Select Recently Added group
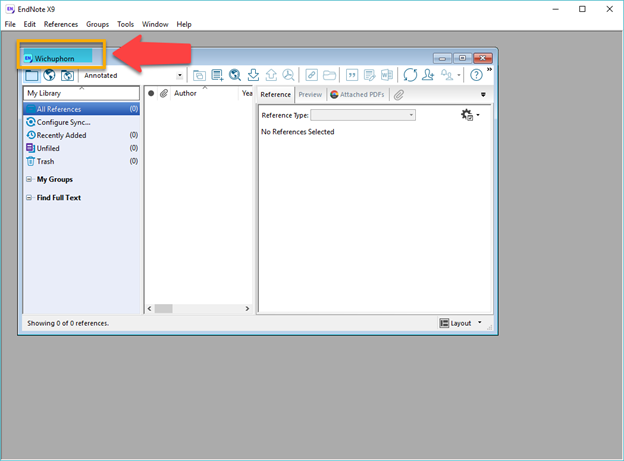Viewport: 624px width, 461px height. click(x=61, y=135)
